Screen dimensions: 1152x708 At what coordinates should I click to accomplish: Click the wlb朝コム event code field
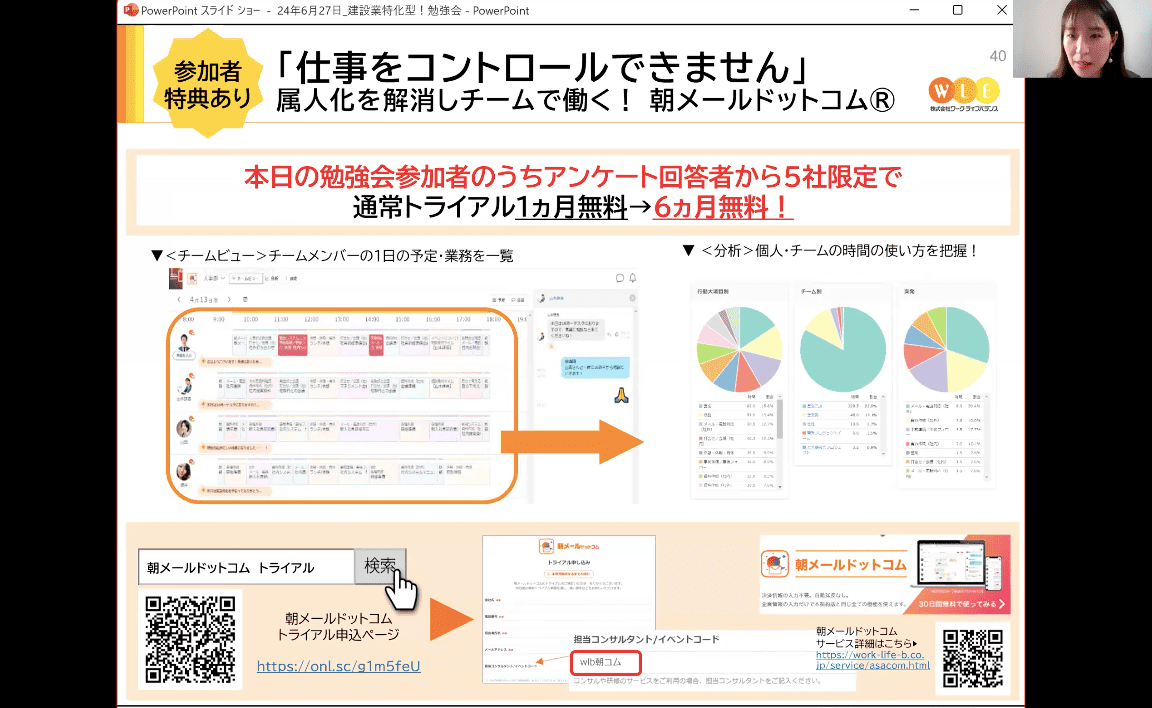tap(606, 662)
